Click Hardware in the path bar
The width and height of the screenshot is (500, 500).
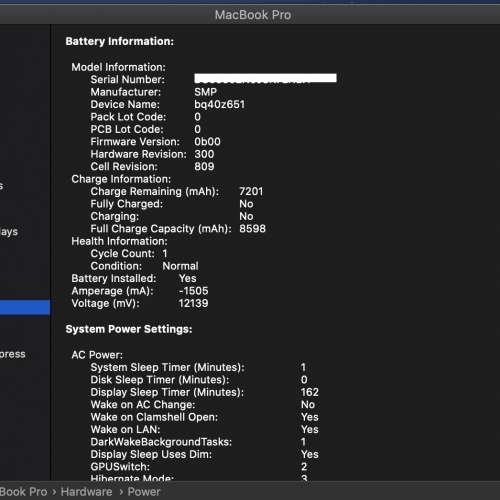coord(86,492)
